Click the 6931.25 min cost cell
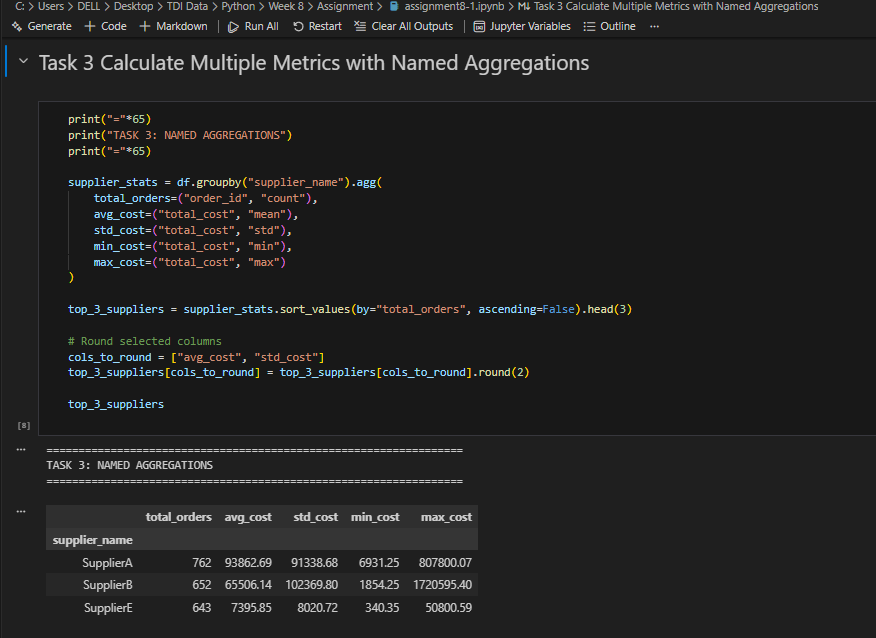 click(379, 563)
